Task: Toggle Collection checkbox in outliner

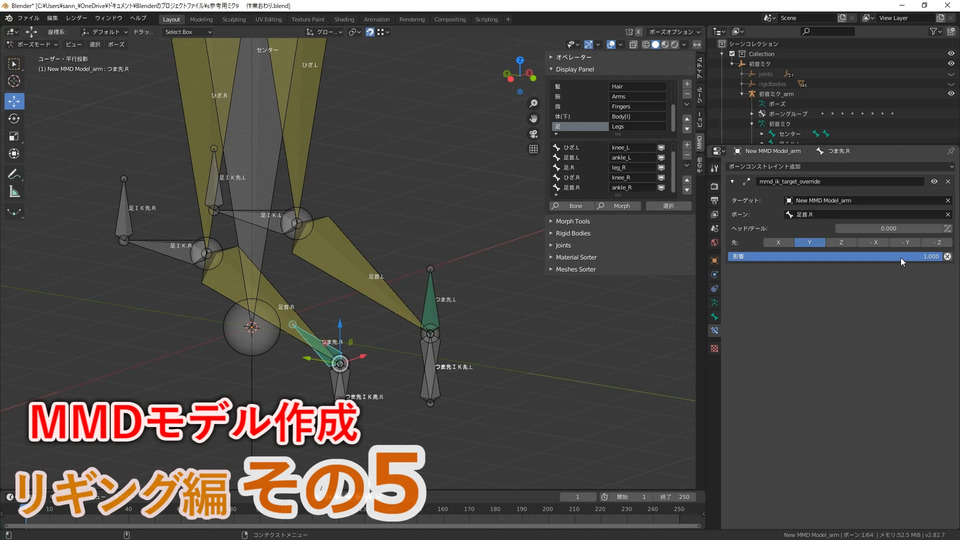Action: coord(732,54)
